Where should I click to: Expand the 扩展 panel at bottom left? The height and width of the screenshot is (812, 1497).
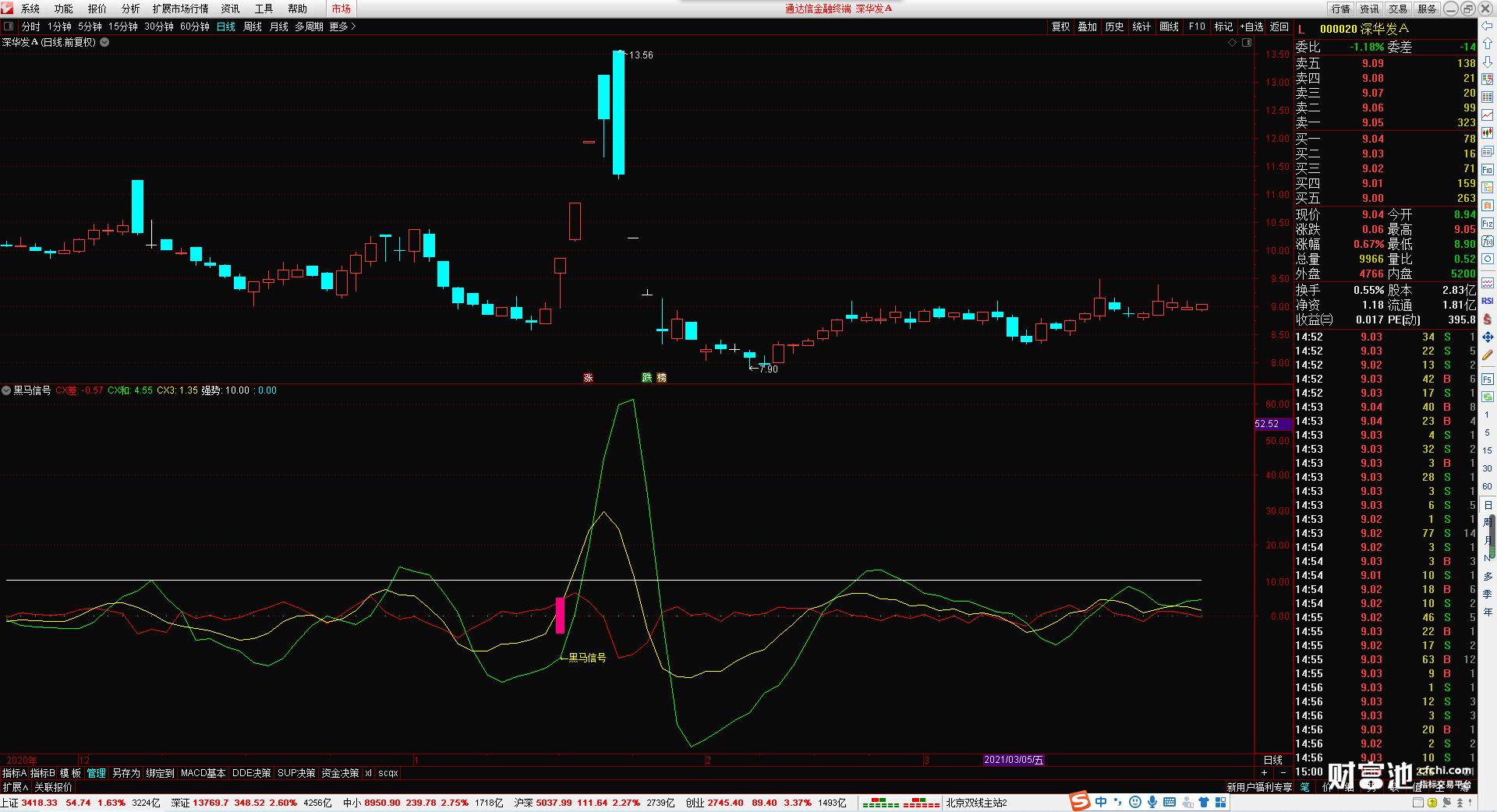pyautogui.click(x=16, y=787)
